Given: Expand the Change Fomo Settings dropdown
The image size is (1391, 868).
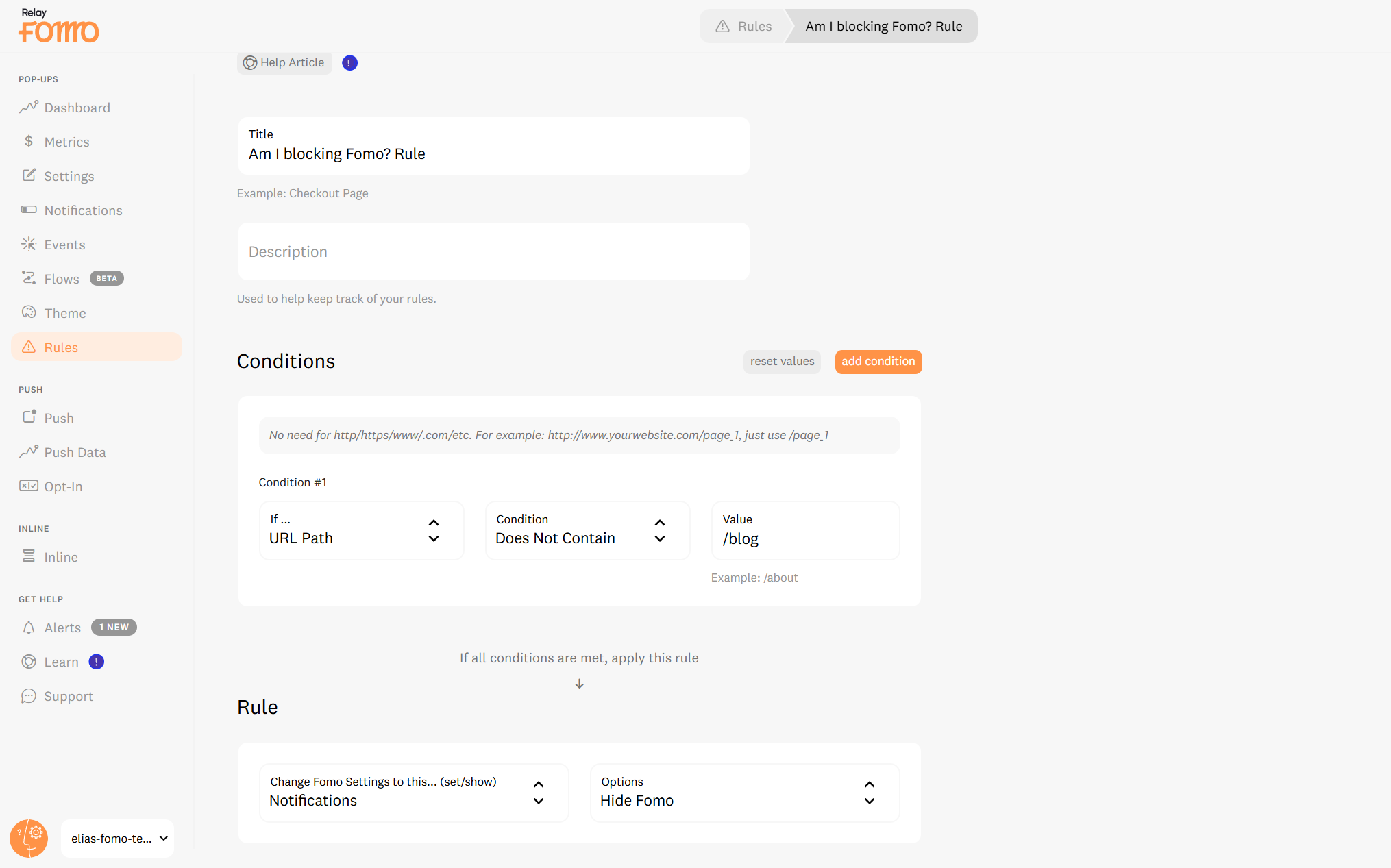Looking at the screenshot, I should (414, 793).
